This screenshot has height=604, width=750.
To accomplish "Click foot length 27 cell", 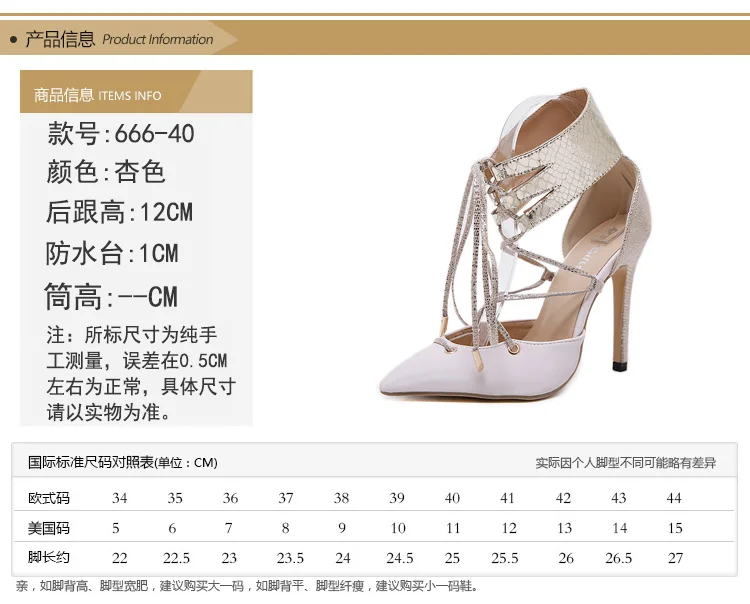I will click(x=675, y=558).
